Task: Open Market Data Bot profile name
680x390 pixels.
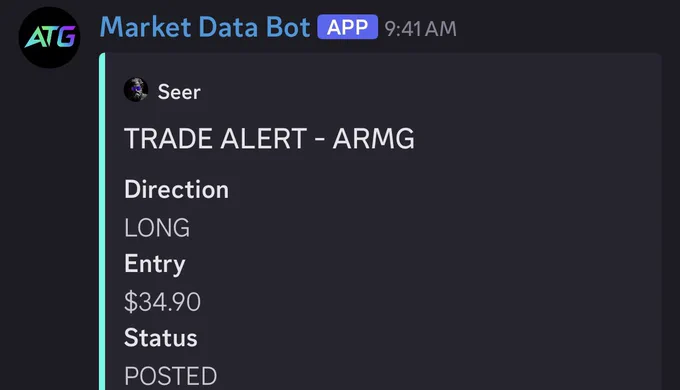Action: pos(205,27)
